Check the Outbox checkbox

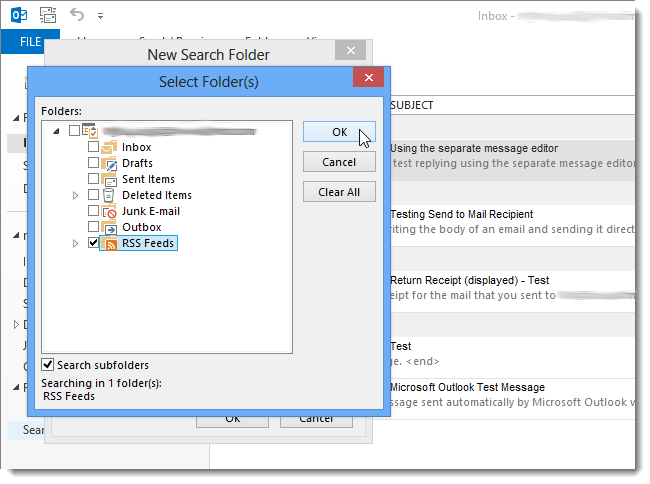(93, 227)
